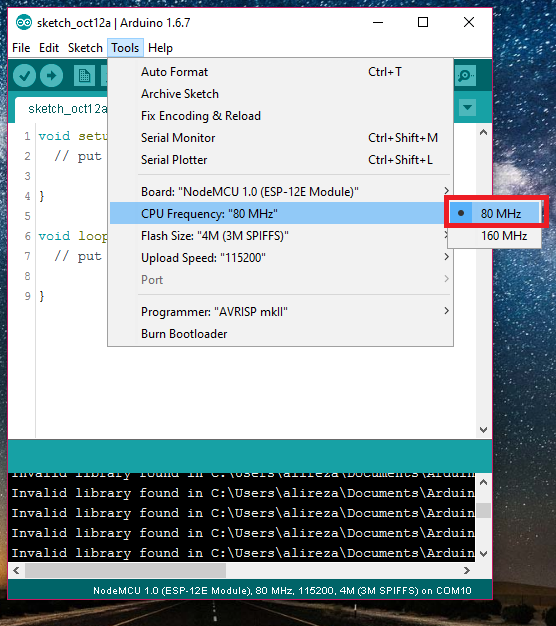Screen dimensions: 556x626
Task: Click the editor scroll down arrow
Action: pyautogui.click(x=483, y=430)
